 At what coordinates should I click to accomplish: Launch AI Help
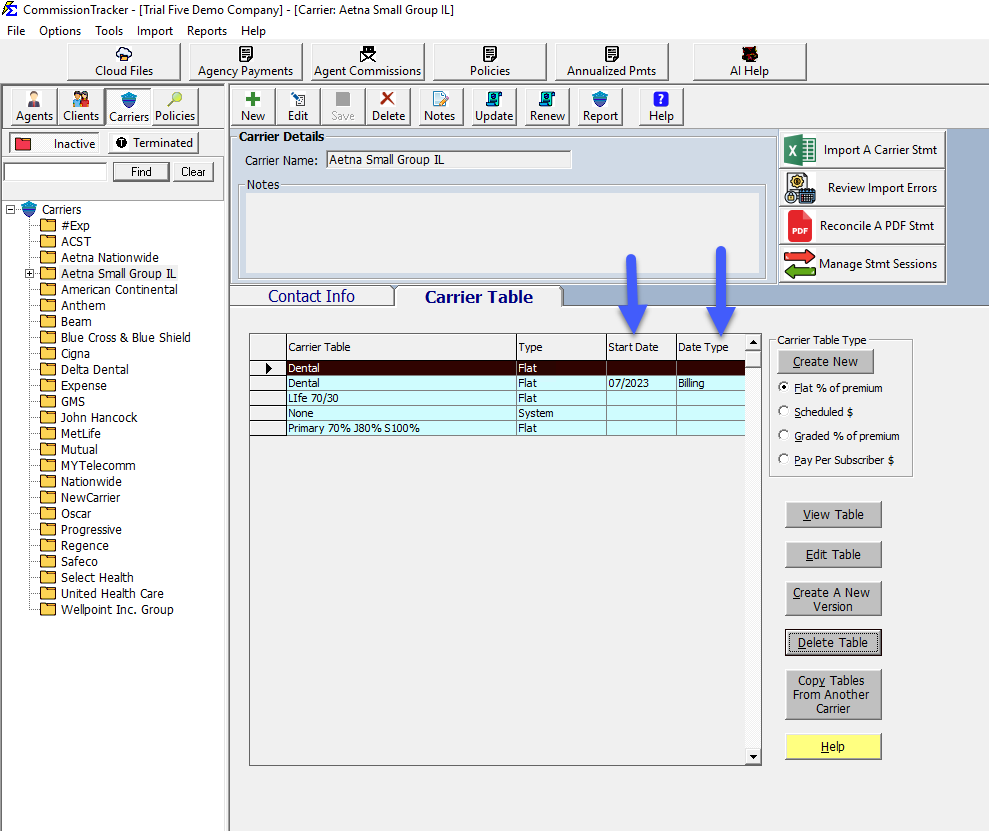point(749,61)
